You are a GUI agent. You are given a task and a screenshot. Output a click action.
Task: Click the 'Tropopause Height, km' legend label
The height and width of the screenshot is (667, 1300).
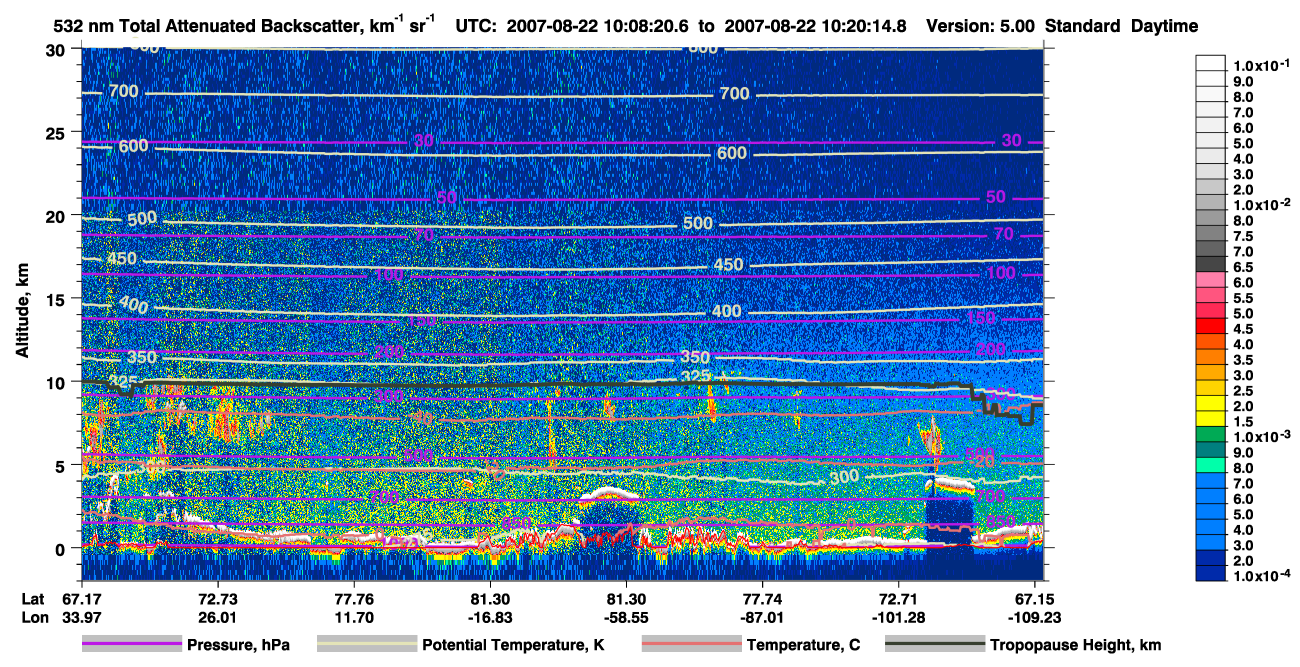(1075, 645)
